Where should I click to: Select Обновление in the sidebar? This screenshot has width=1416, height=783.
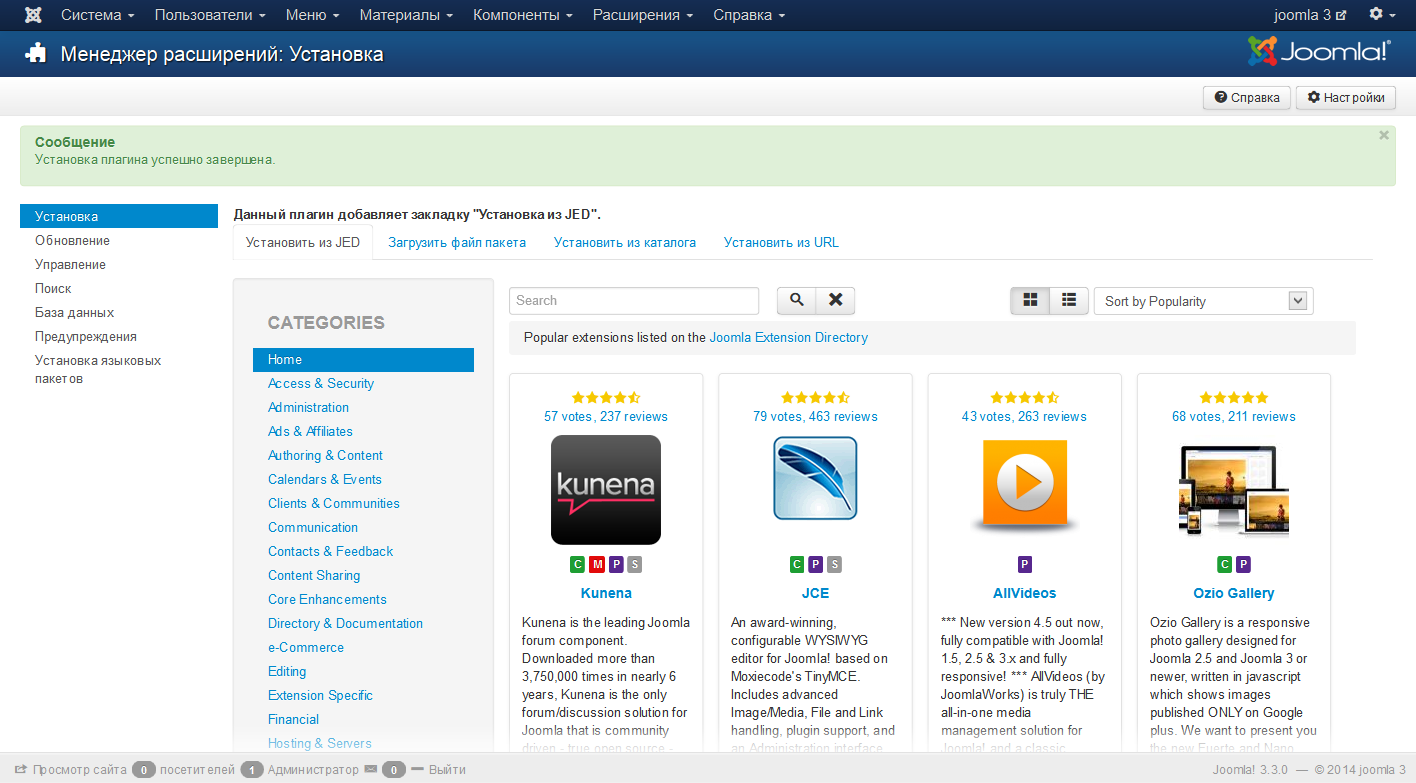[x=72, y=241]
